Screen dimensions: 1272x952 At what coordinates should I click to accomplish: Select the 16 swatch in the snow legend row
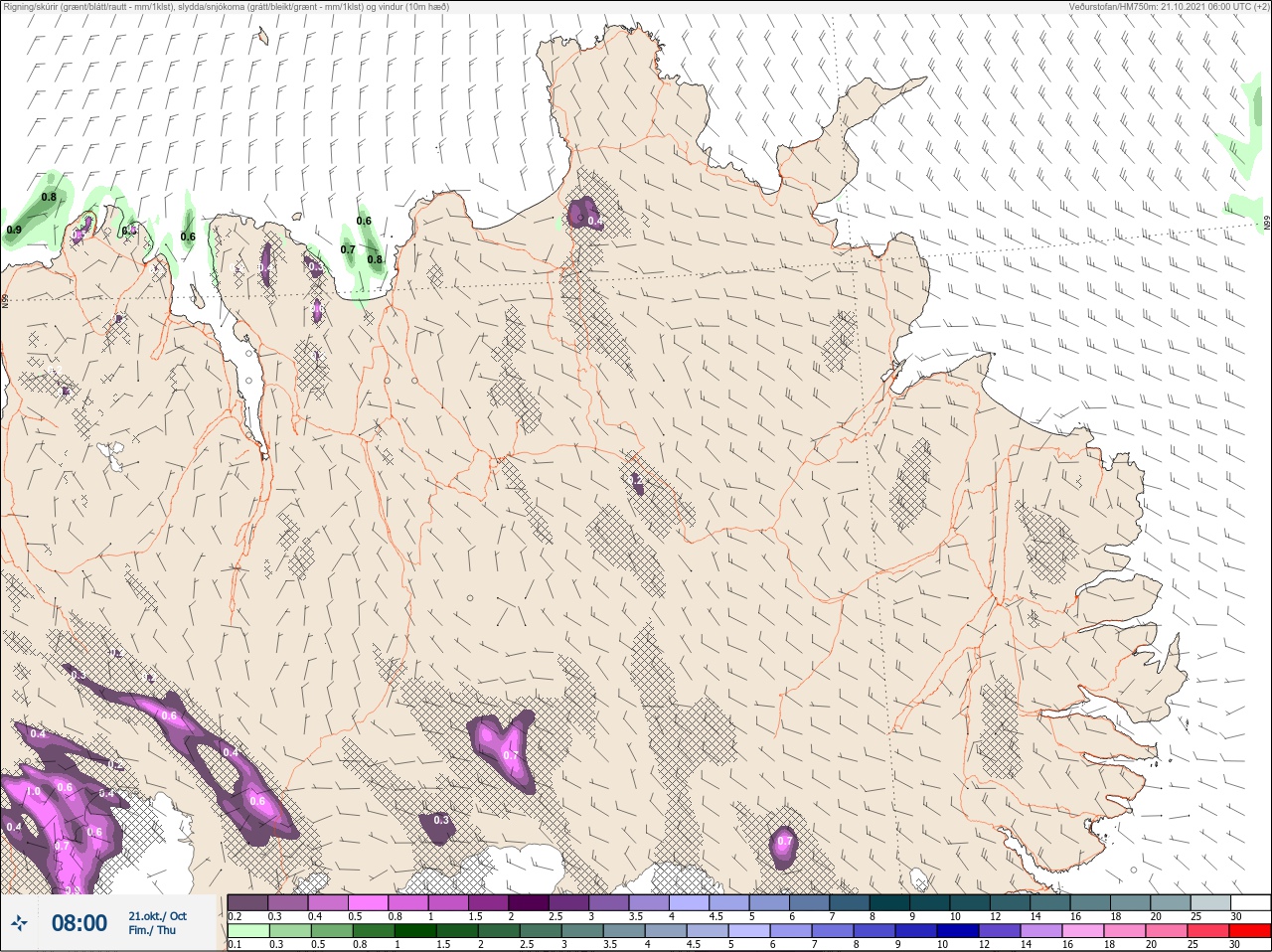pyautogui.click(x=1090, y=902)
